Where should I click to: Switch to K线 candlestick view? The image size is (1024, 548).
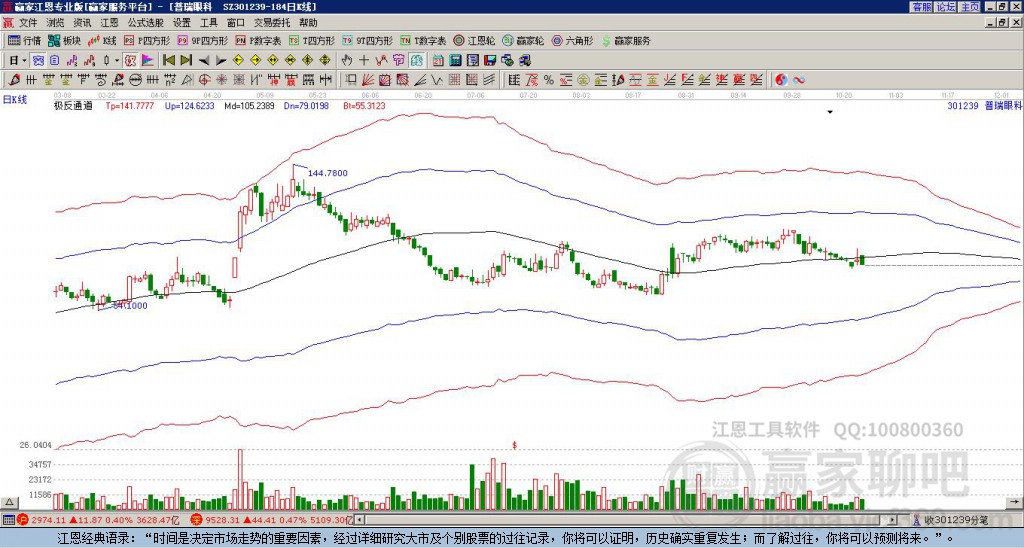point(103,40)
